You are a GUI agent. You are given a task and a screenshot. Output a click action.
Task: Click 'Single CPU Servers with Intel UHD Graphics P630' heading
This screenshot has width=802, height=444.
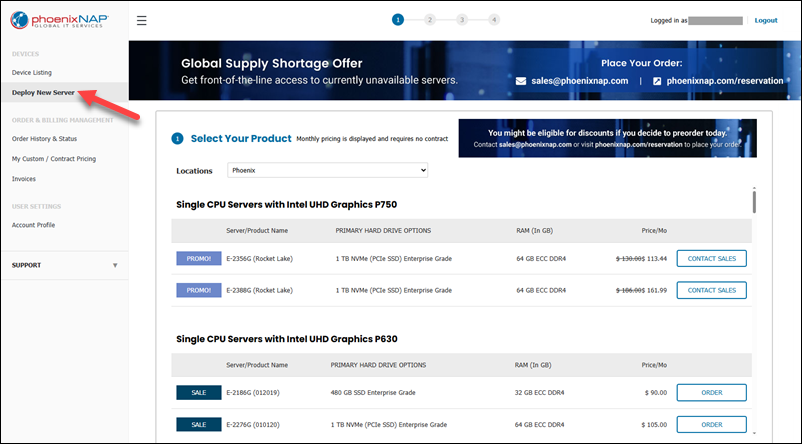pyautogui.click(x=286, y=339)
